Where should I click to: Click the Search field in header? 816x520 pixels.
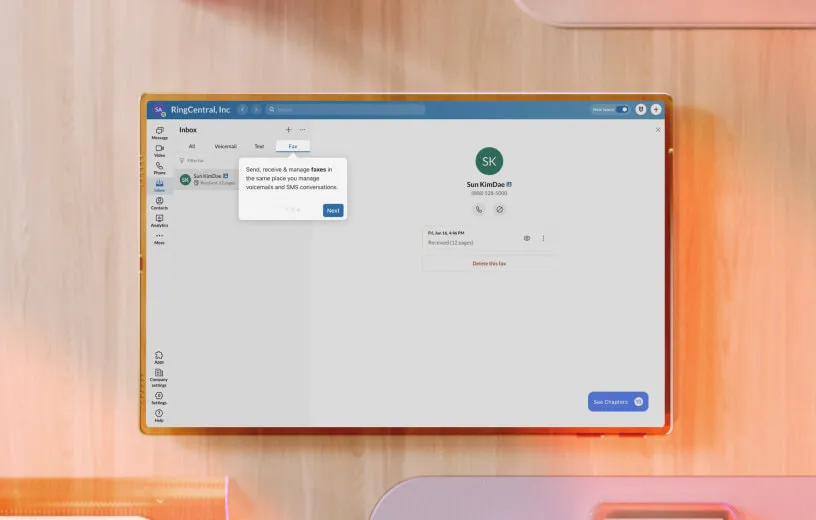click(x=346, y=109)
